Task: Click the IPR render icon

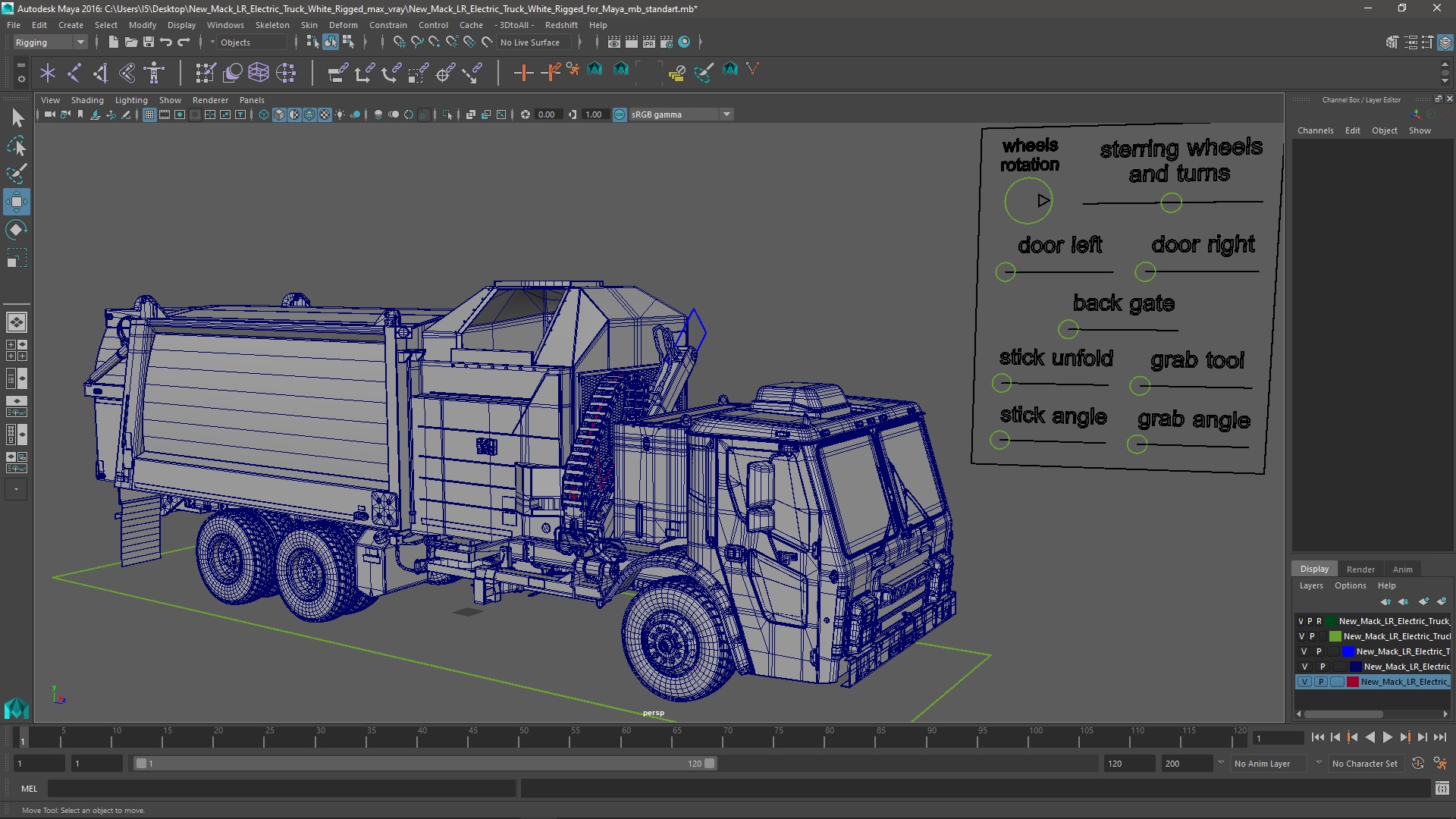Action: pos(648,42)
